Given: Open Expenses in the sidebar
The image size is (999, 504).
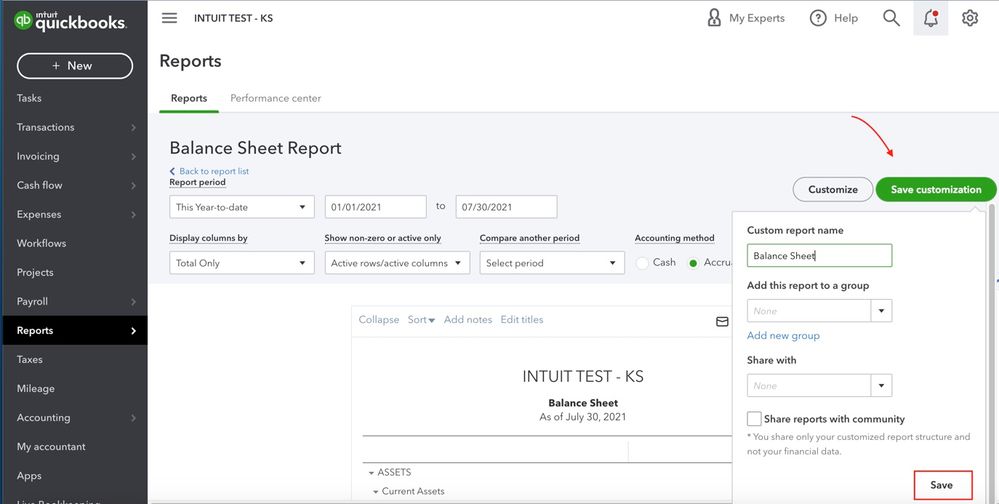Looking at the screenshot, I should [x=39, y=214].
